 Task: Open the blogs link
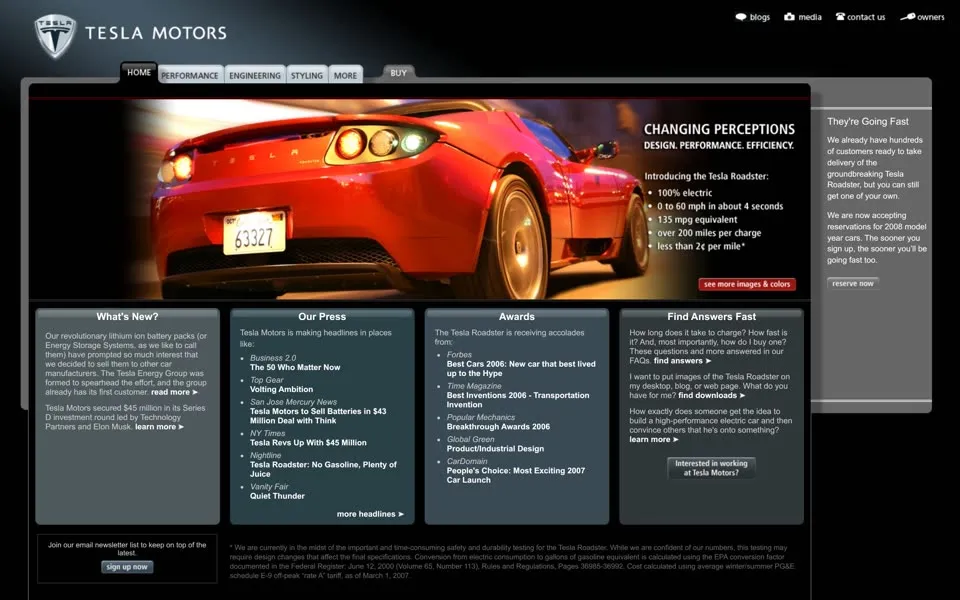coord(760,17)
